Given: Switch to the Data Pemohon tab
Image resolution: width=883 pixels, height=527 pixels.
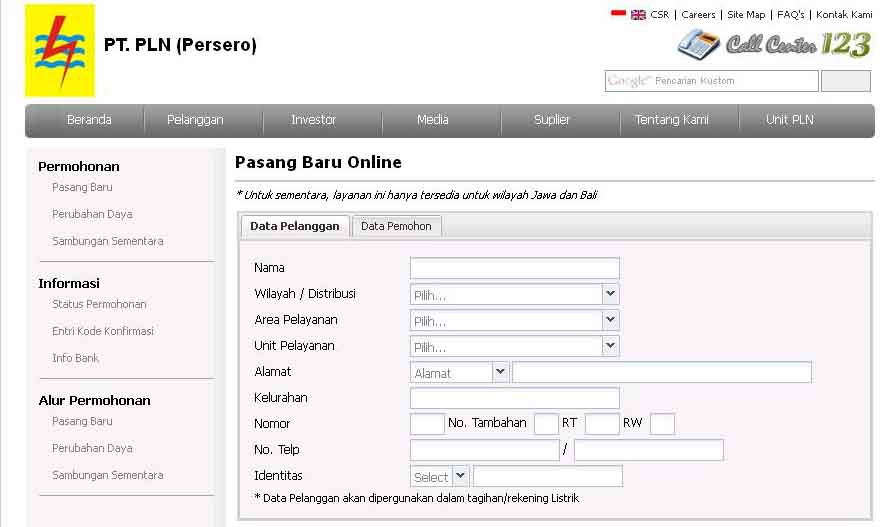Looking at the screenshot, I should (x=396, y=226).
